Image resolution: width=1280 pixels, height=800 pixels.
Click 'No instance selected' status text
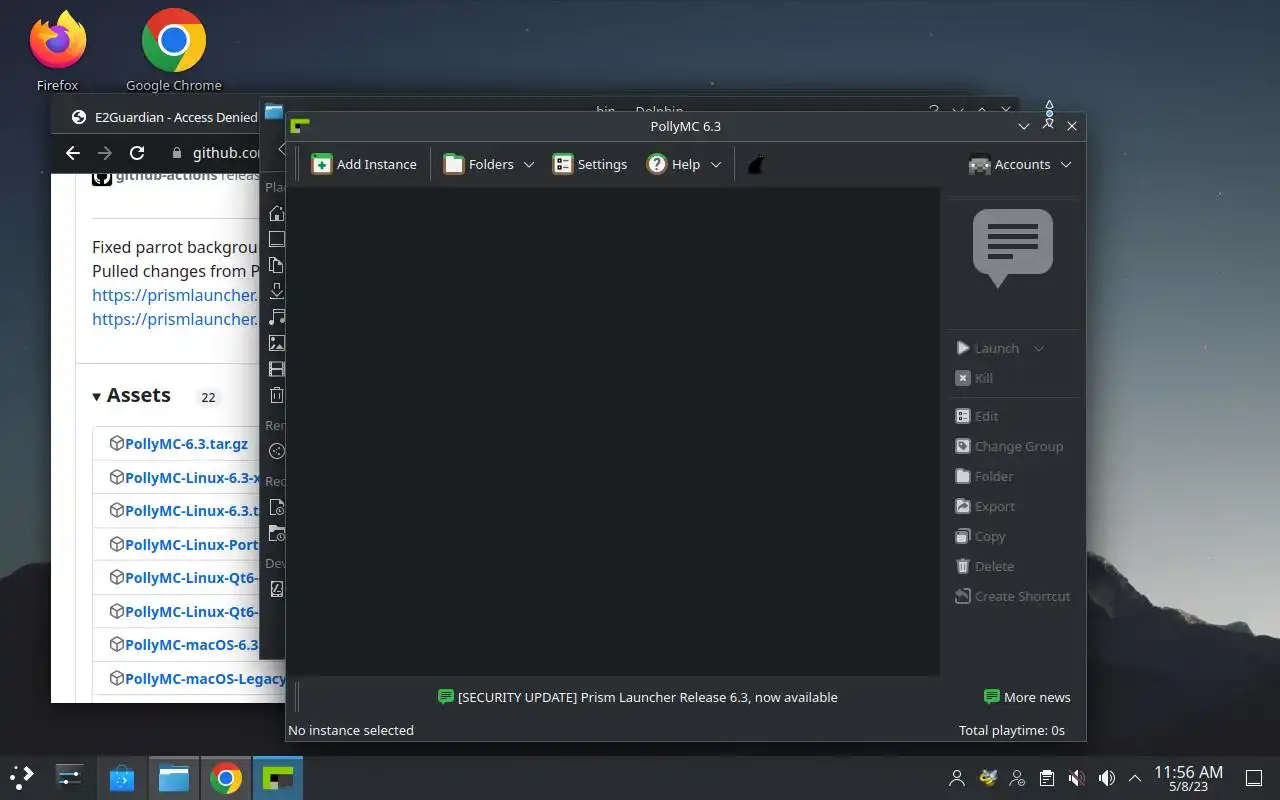(351, 730)
